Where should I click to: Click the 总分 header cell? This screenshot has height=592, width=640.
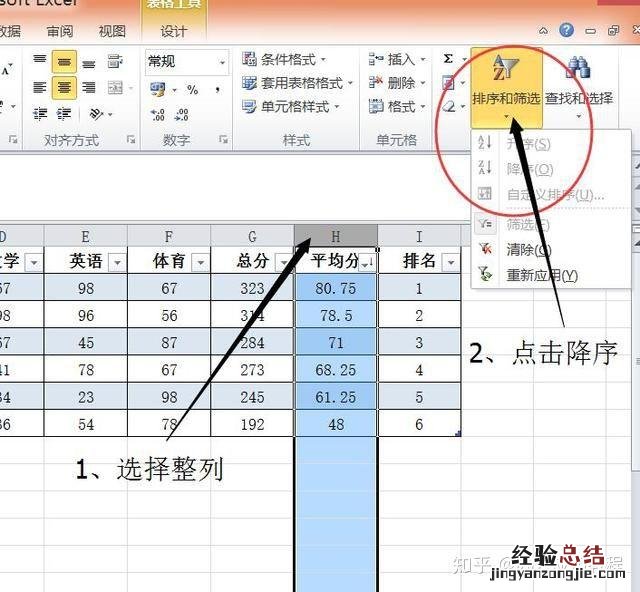pos(252,260)
